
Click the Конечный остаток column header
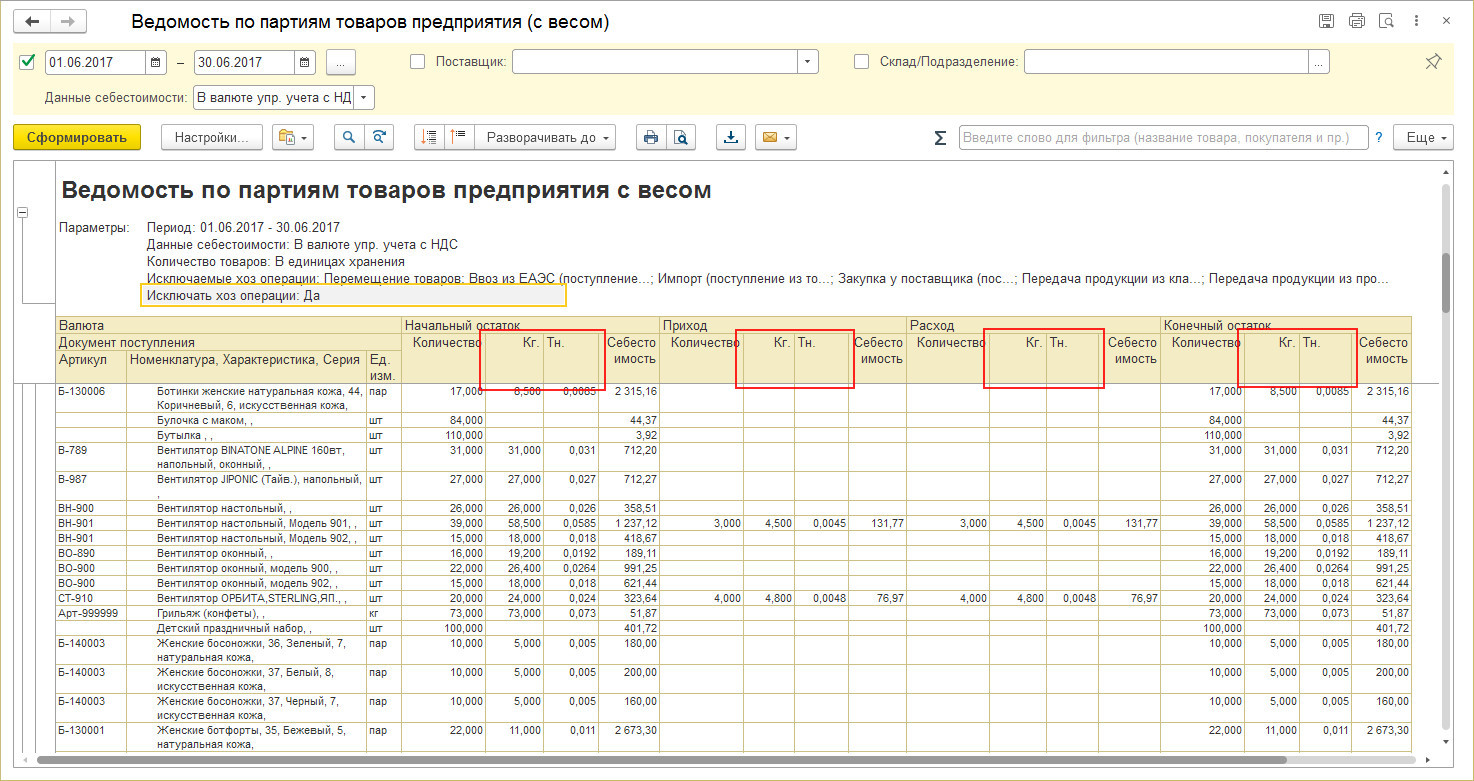click(x=1287, y=325)
